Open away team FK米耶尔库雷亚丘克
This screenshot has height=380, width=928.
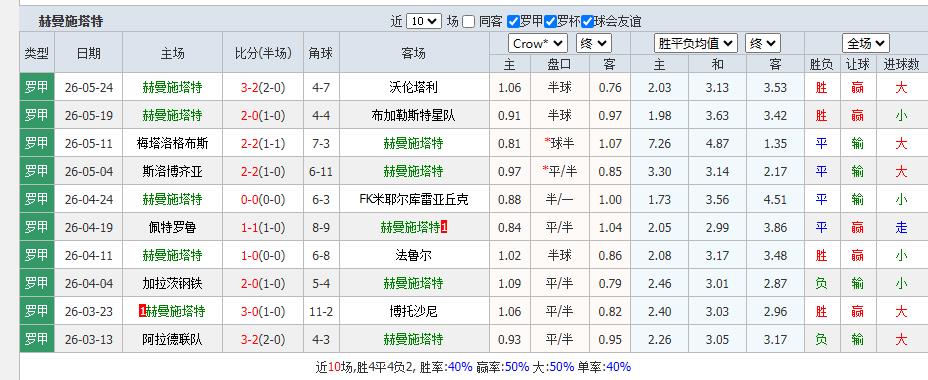[414, 199]
